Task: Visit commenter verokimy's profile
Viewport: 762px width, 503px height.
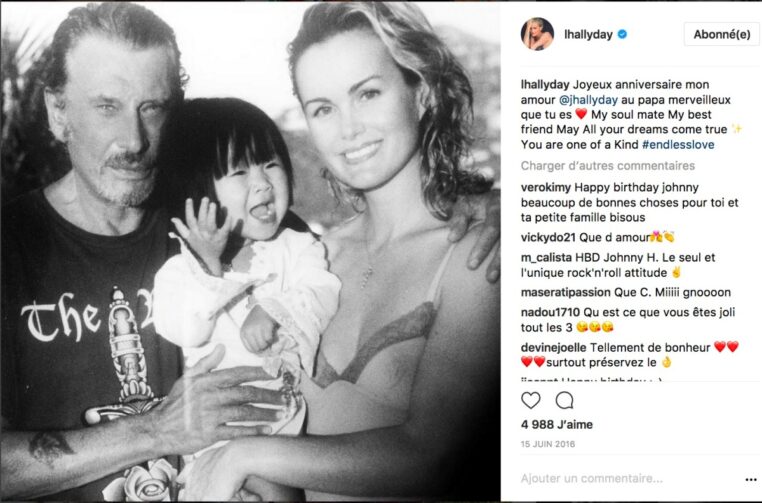Action: (x=546, y=188)
